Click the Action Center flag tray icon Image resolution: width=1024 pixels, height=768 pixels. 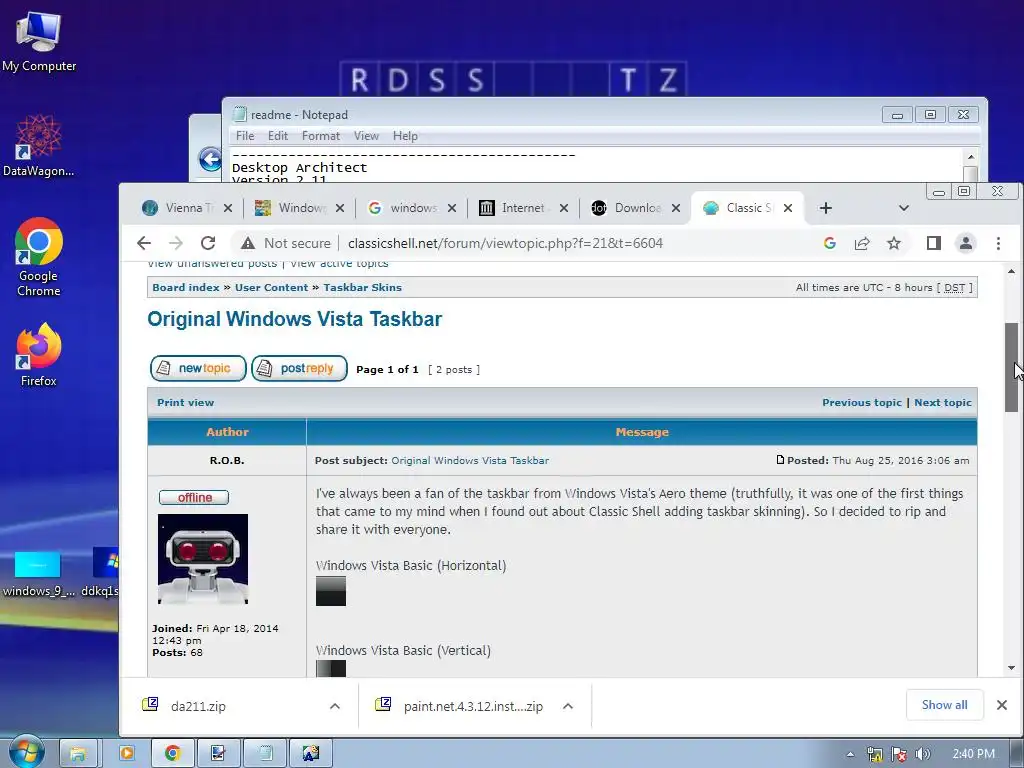click(x=899, y=754)
